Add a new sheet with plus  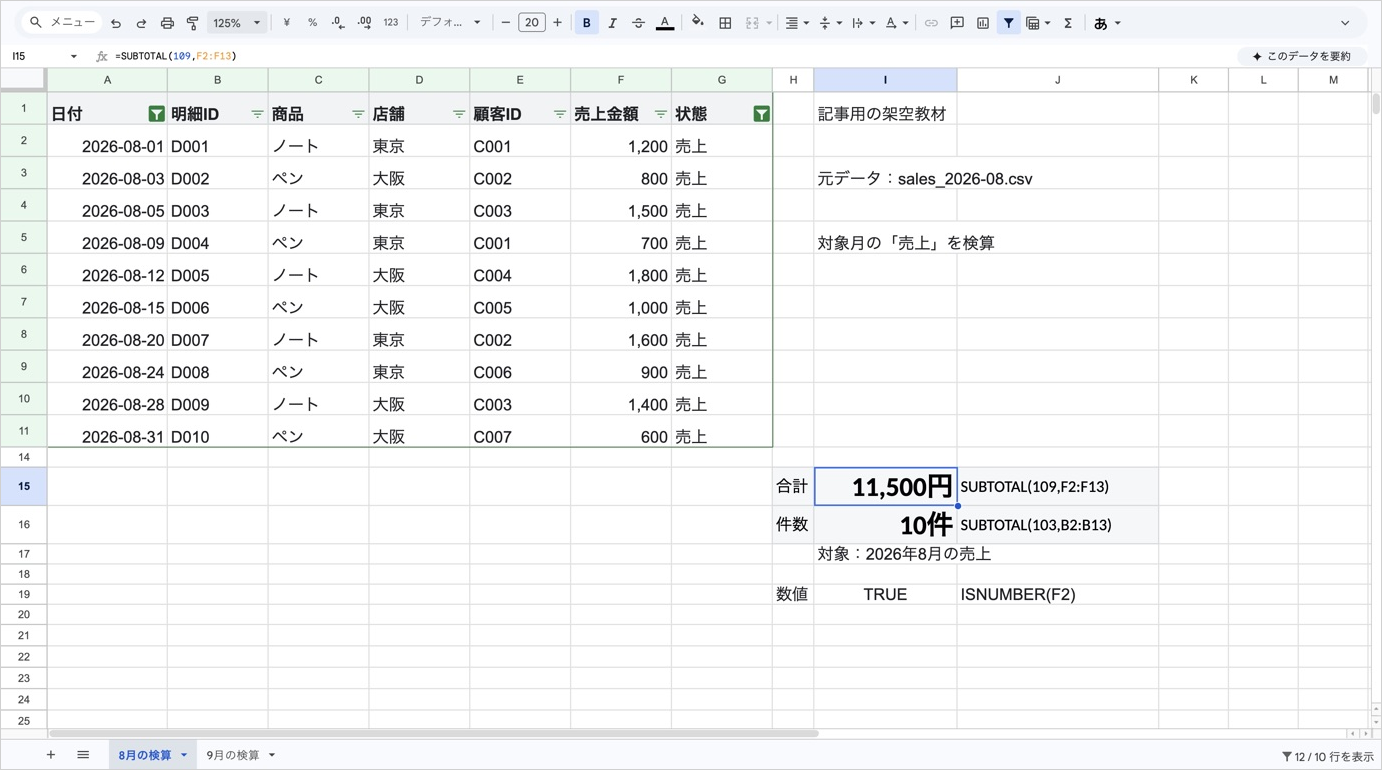[51, 755]
